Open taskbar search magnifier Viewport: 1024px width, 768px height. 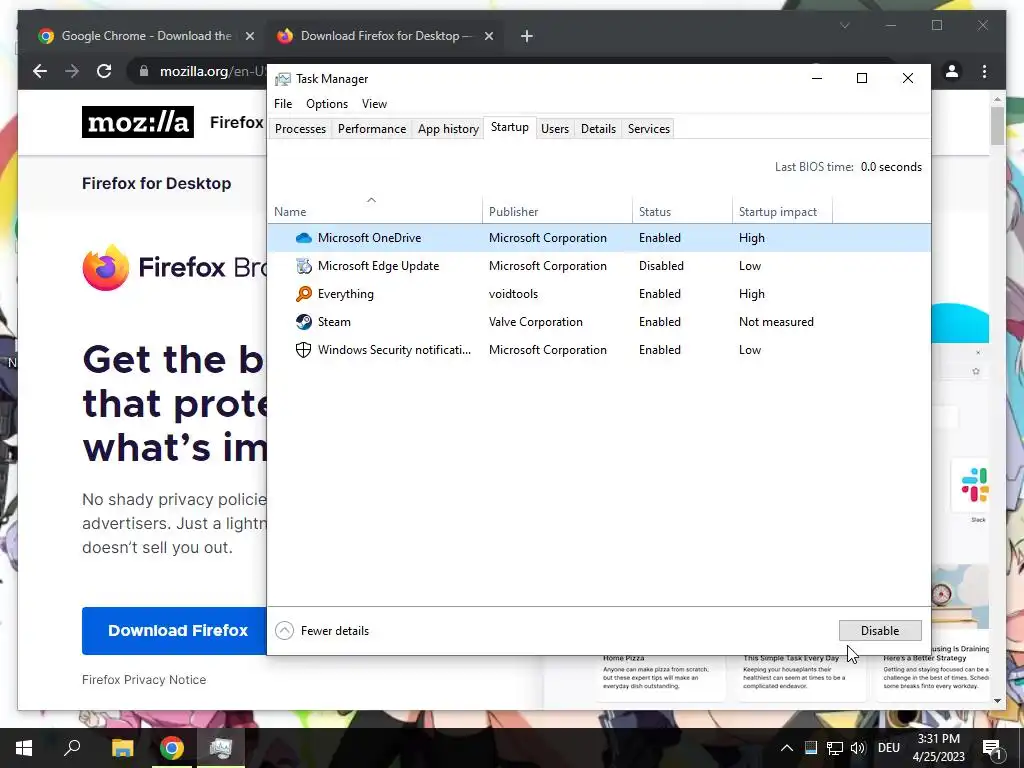click(72, 748)
